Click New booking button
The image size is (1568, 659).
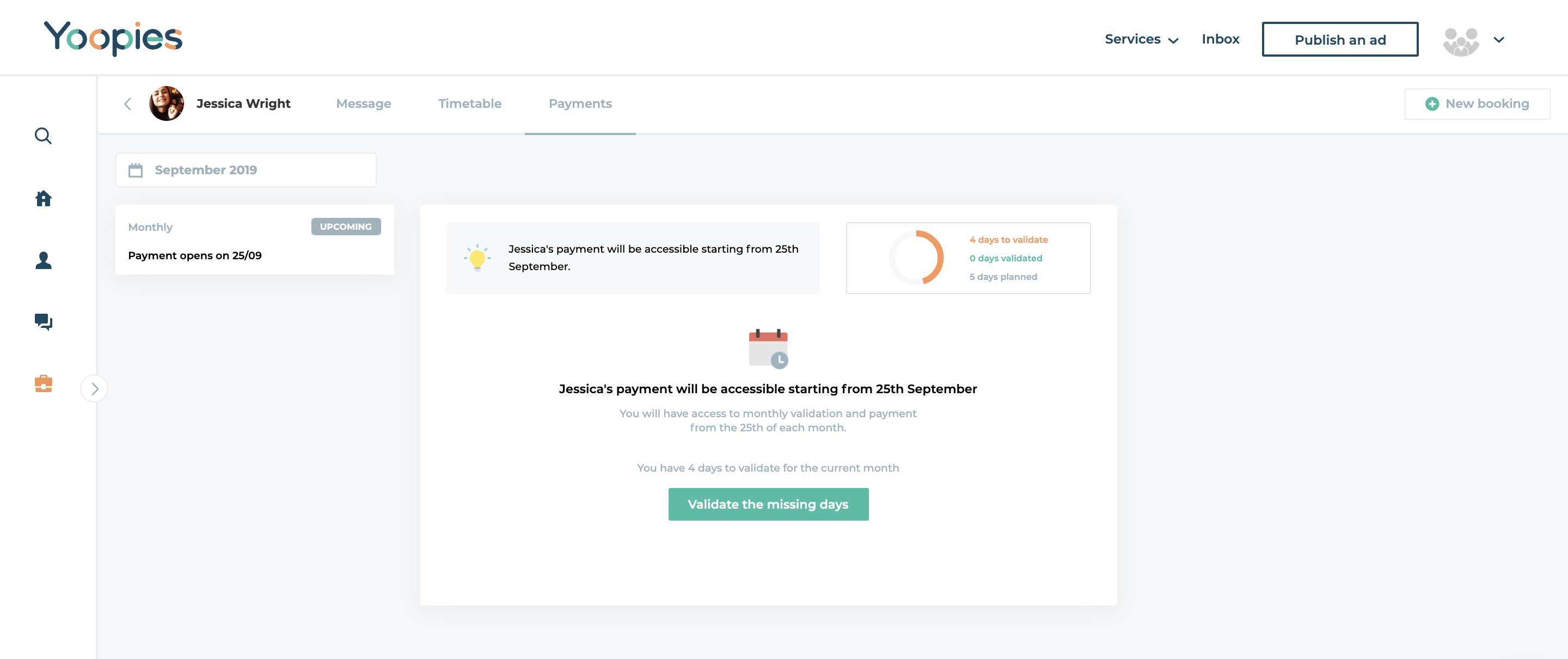[x=1477, y=104]
